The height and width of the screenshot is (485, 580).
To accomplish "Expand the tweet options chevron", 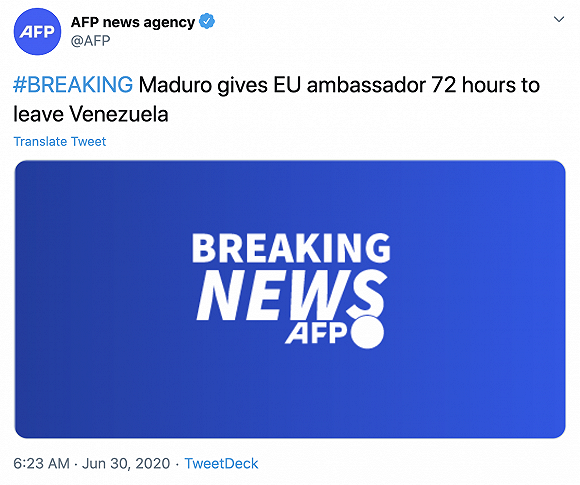I will pyautogui.click(x=559, y=19).
